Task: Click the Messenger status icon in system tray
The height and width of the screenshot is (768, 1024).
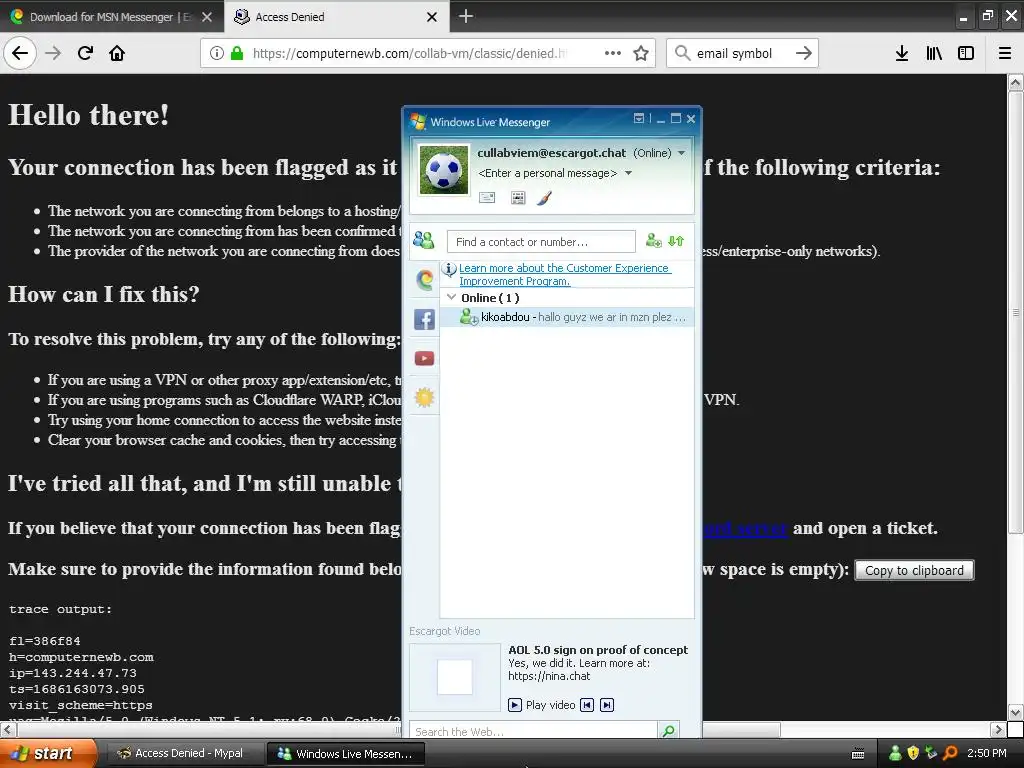Action: click(x=895, y=753)
